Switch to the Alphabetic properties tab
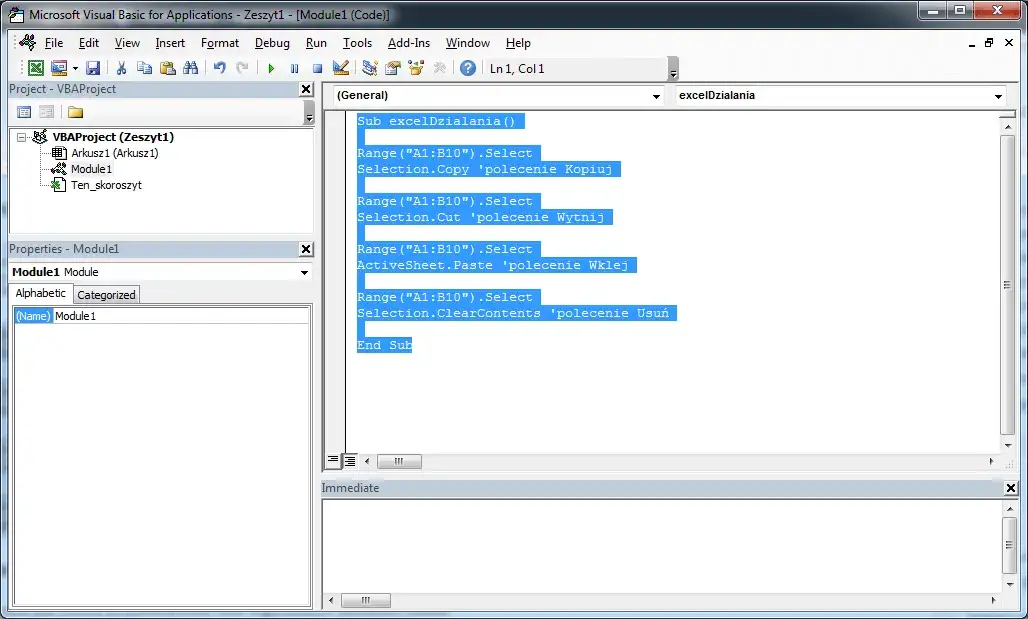 tap(40, 294)
